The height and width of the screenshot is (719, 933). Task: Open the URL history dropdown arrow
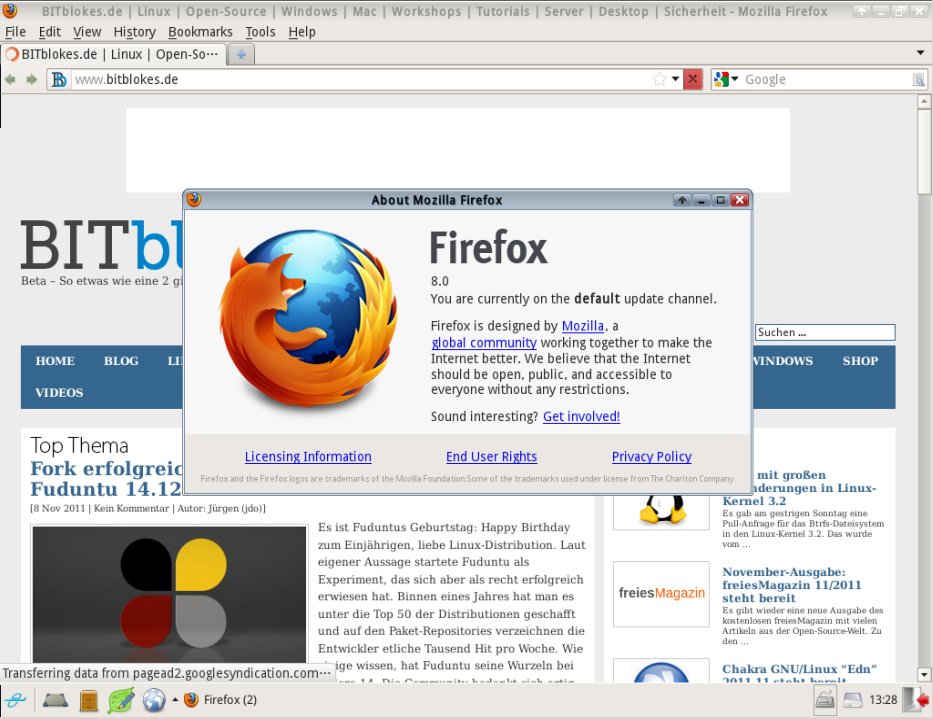point(675,79)
